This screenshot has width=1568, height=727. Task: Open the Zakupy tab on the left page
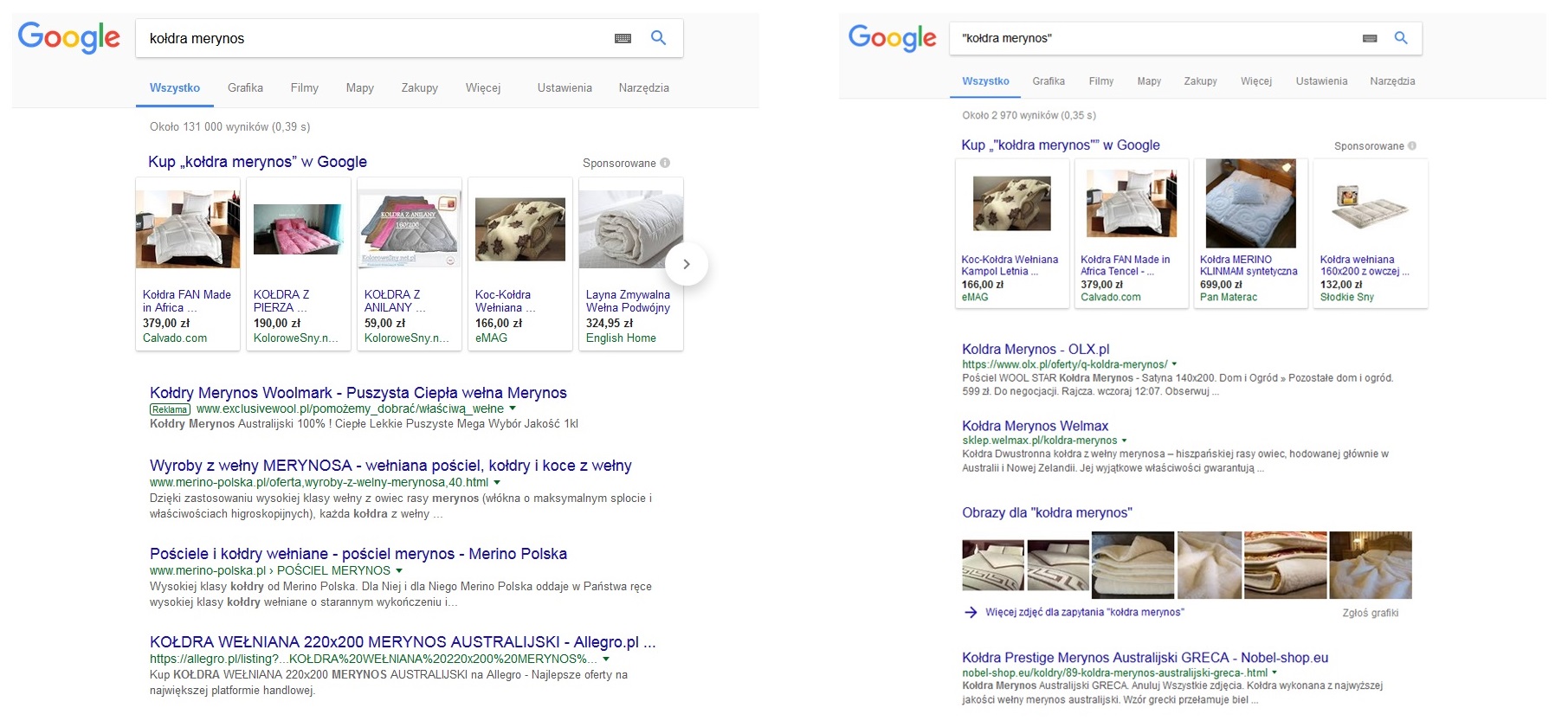pyautogui.click(x=420, y=87)
